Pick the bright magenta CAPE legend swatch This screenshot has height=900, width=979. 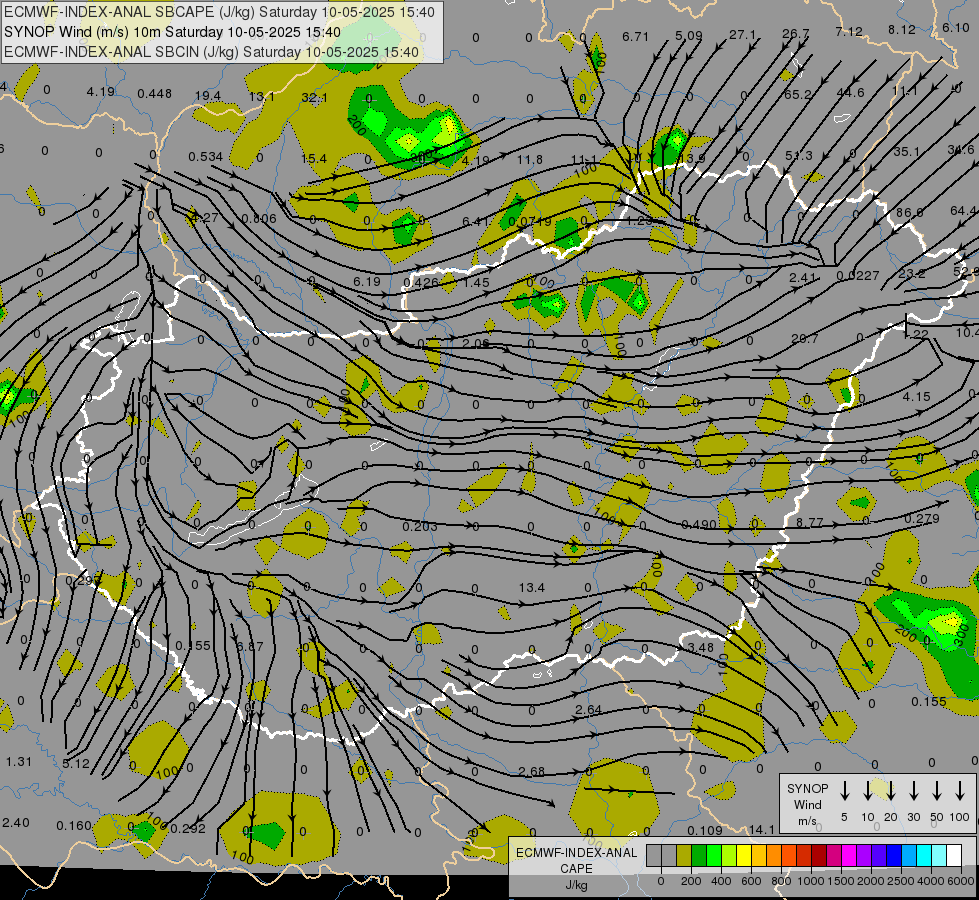pyautogui.click(x=849, y=855)
